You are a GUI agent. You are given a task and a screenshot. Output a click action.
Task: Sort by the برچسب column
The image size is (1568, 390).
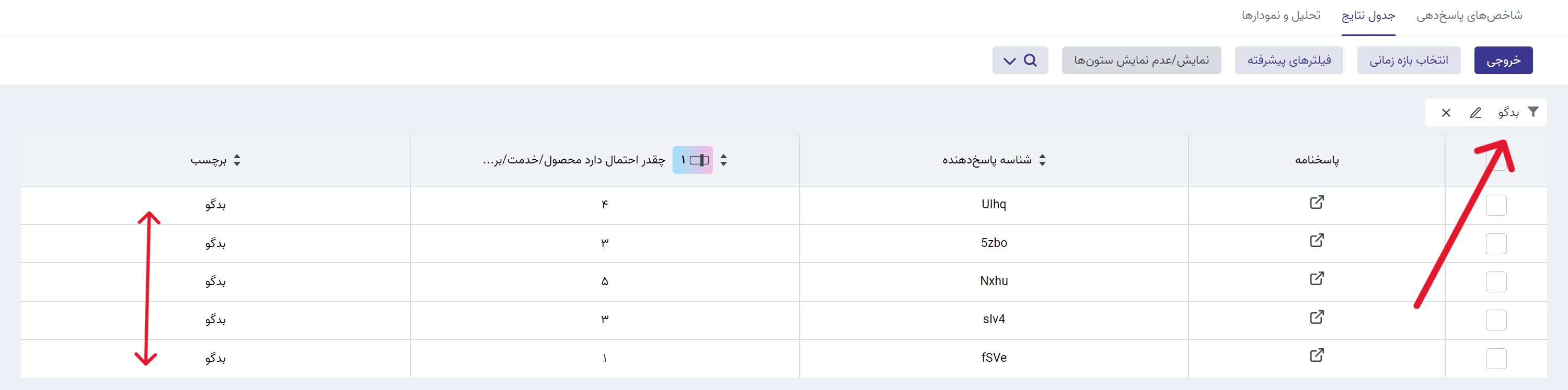click(237, 160)
